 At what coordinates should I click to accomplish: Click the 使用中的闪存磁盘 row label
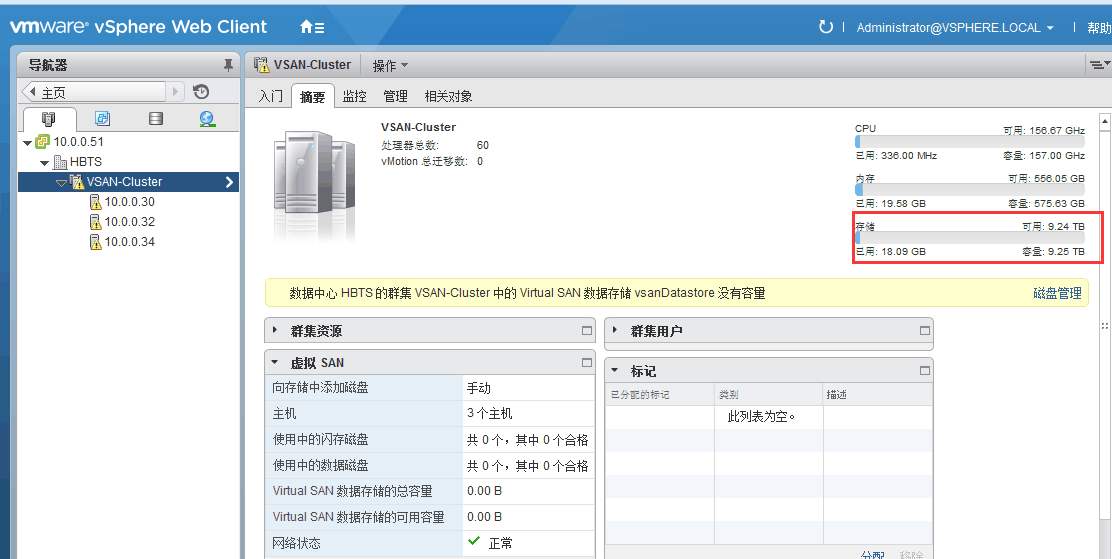321,440
